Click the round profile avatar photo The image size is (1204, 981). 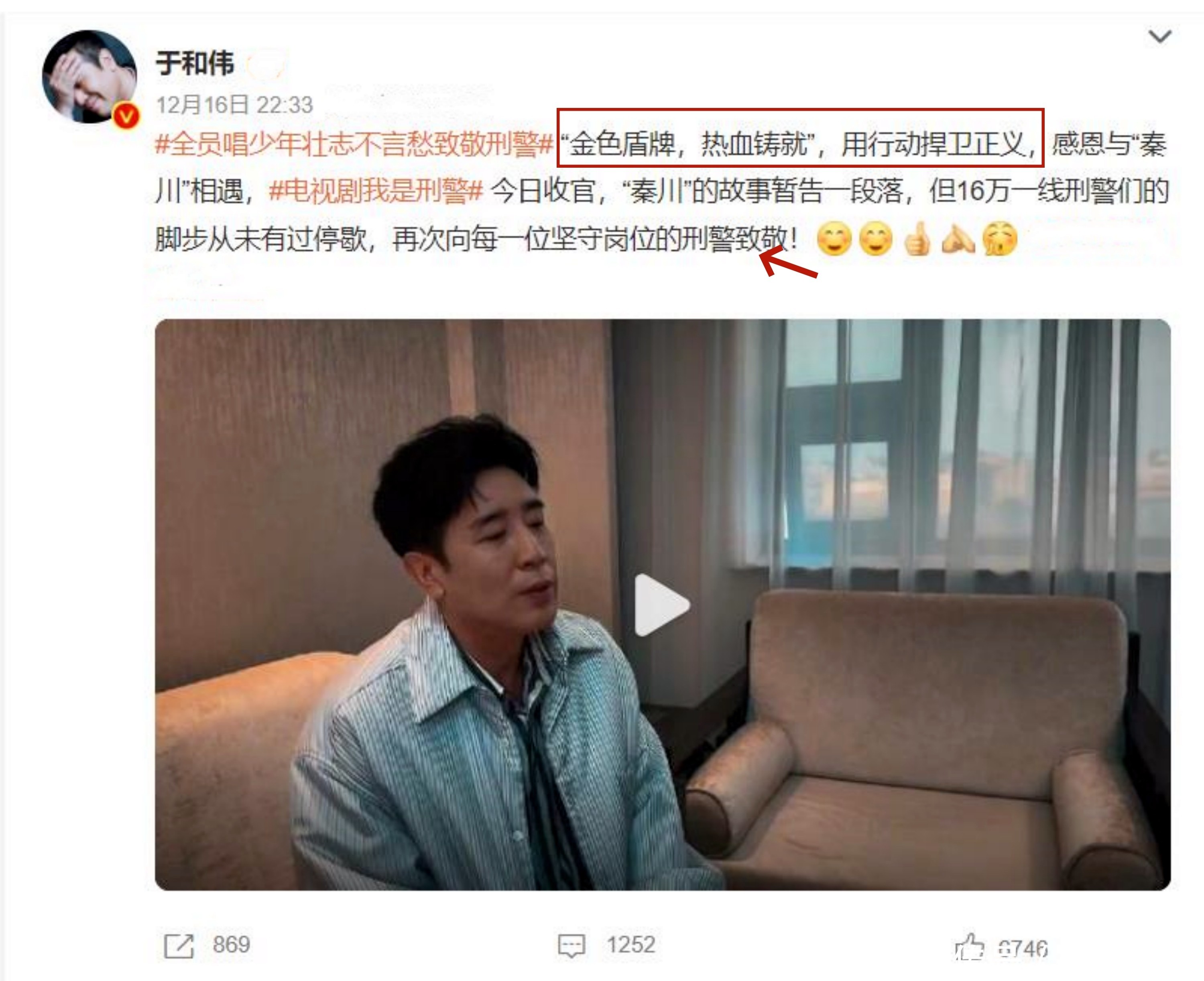tap(89, 77)
